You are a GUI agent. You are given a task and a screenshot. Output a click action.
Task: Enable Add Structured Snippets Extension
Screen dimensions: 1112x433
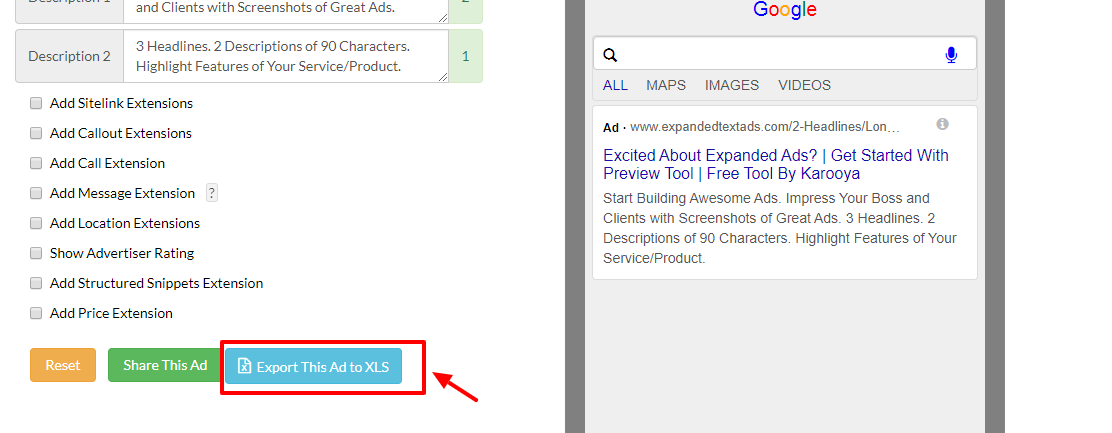[36, 283]
